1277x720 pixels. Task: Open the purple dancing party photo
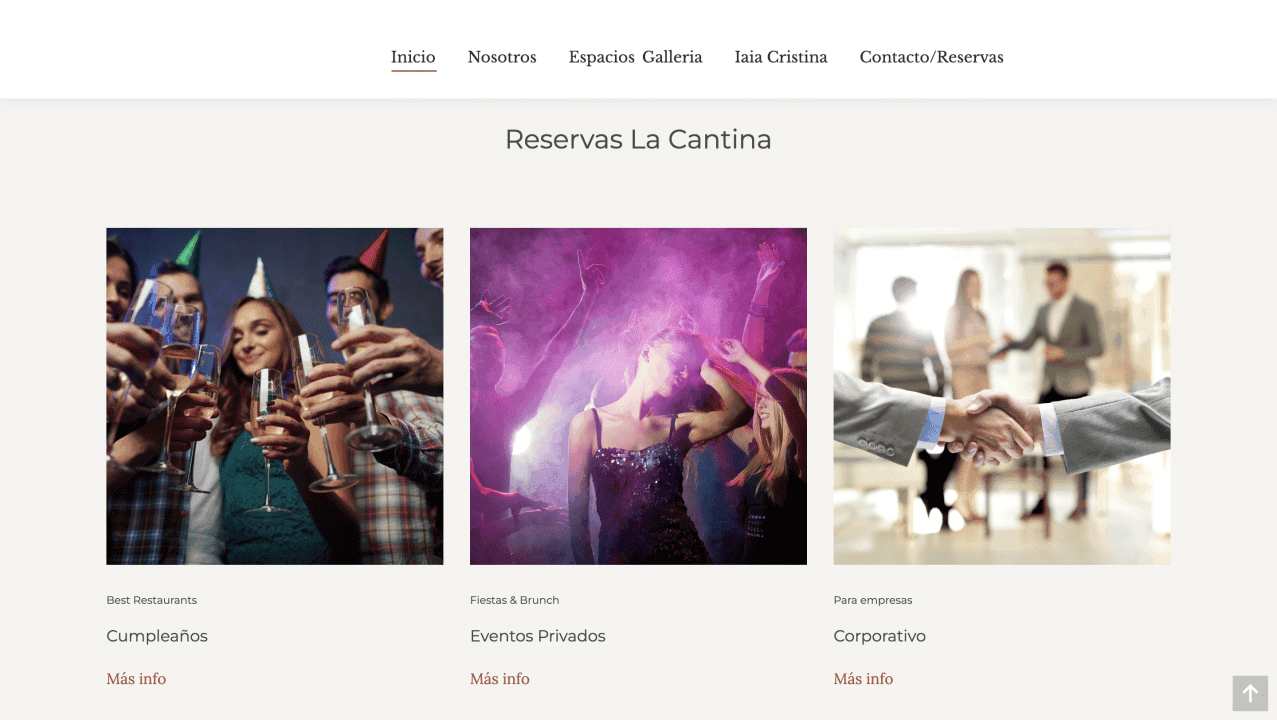pyautogui.click(x=638, y=396)
